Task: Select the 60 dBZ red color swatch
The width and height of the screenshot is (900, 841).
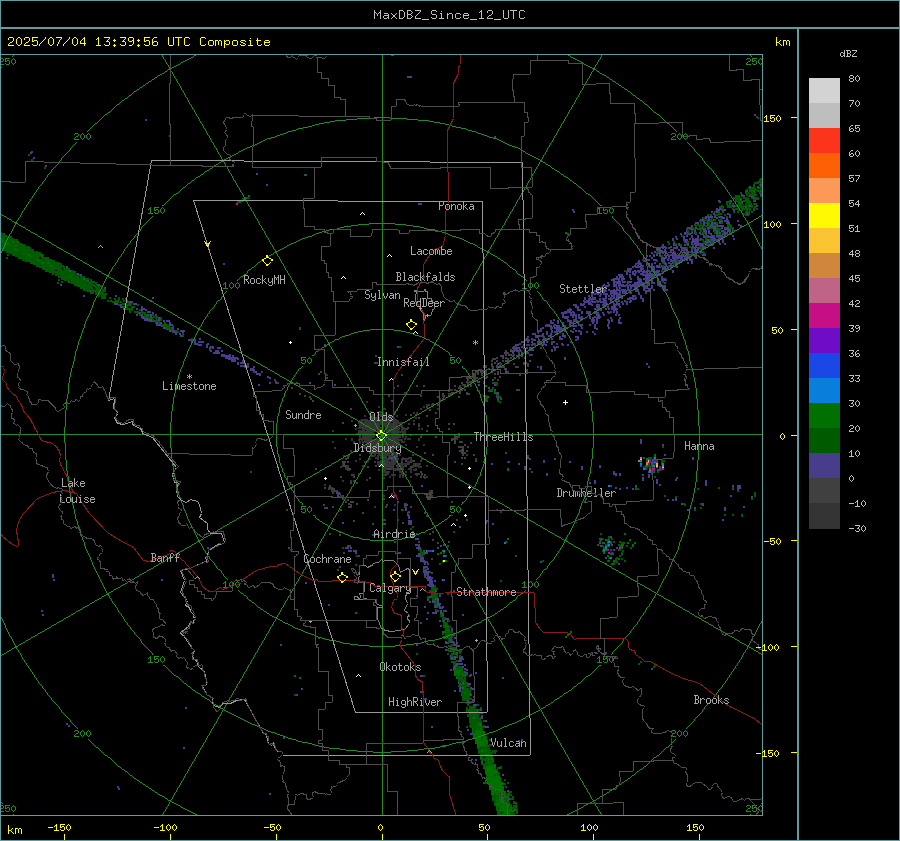Action: [x=824, y=141]
